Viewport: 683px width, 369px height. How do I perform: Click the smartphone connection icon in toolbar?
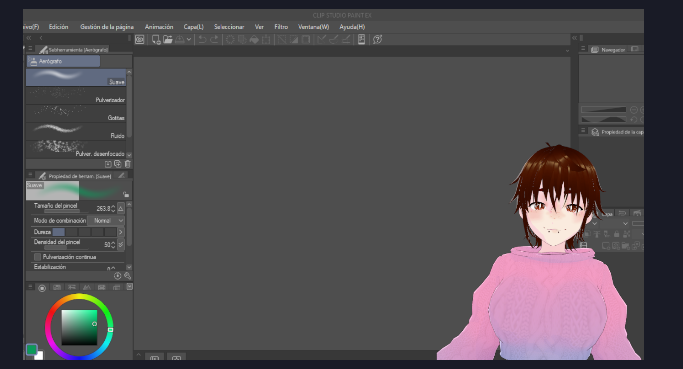pos(361,40)
